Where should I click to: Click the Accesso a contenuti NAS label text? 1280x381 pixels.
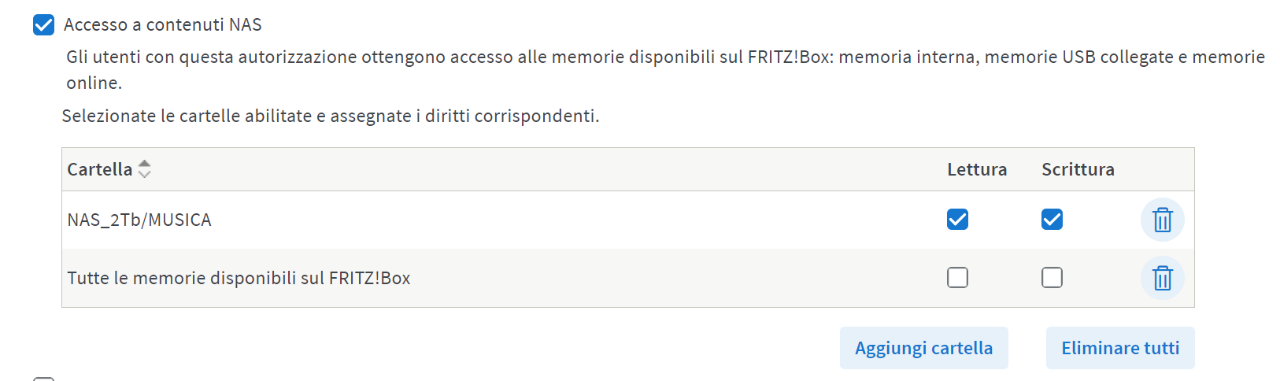click(x=163, y=25)
